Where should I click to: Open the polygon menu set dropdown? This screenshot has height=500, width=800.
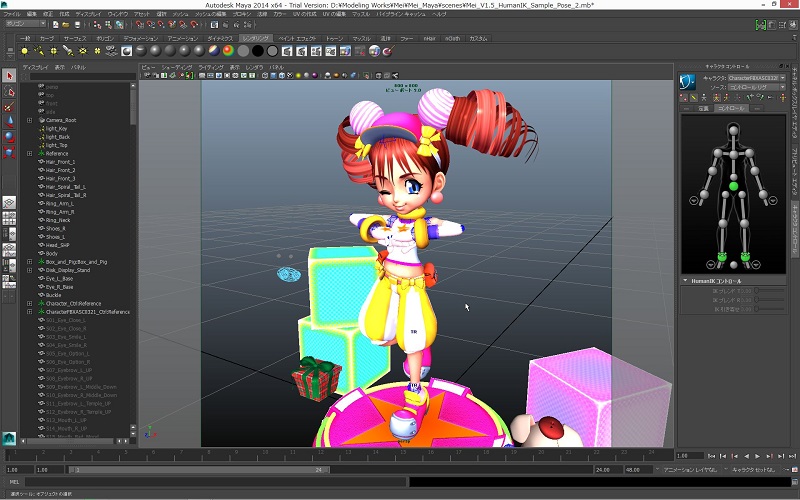click(26, 23)
